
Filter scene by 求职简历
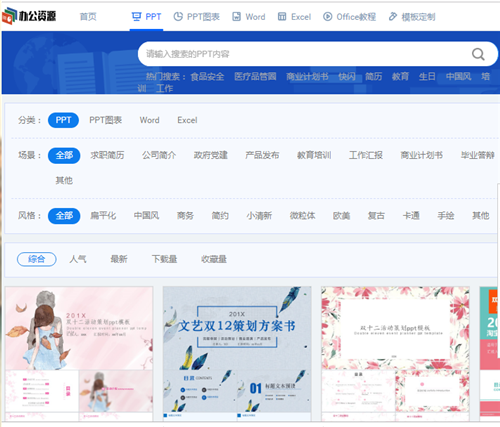[107, 155]
